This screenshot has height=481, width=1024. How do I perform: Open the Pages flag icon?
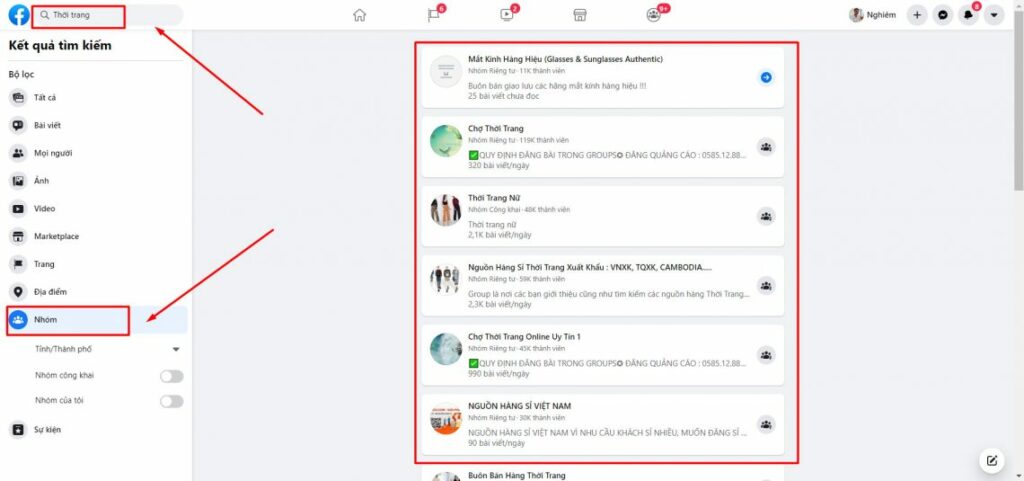click(433, 15)
